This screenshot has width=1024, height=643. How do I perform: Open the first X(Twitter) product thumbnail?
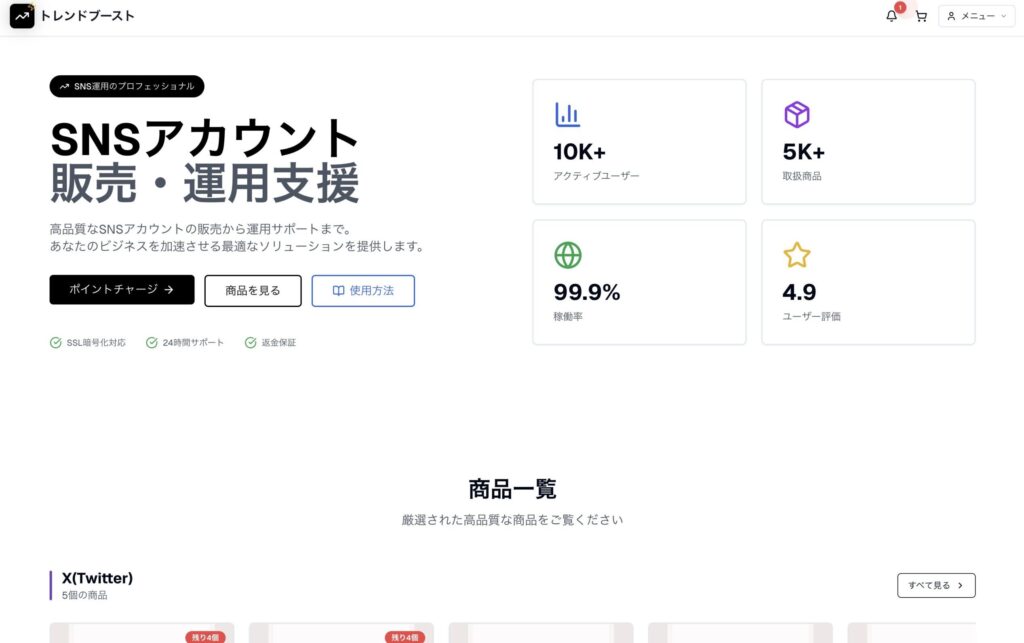141,633
